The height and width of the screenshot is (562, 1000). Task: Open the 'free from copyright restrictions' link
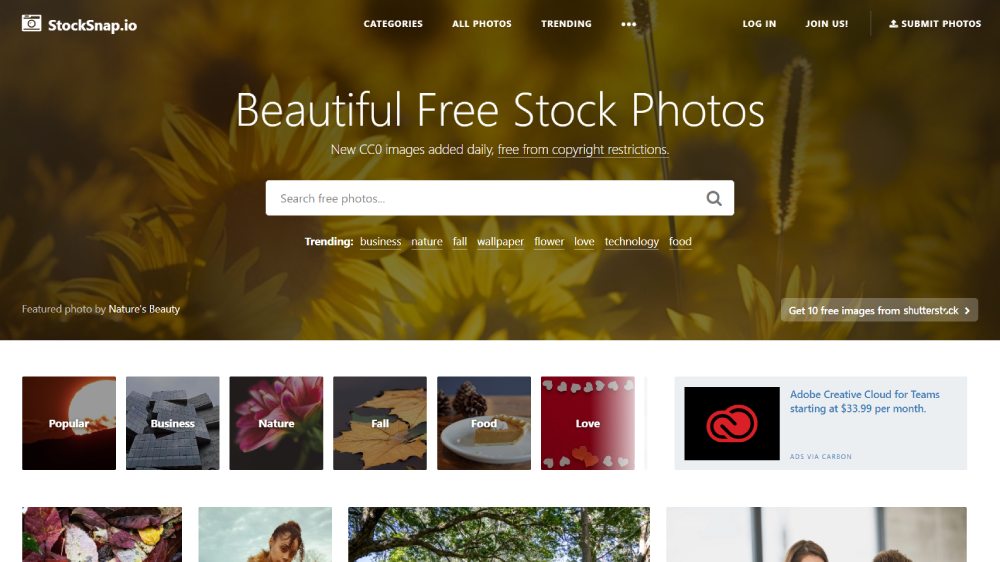click(583, 149)
